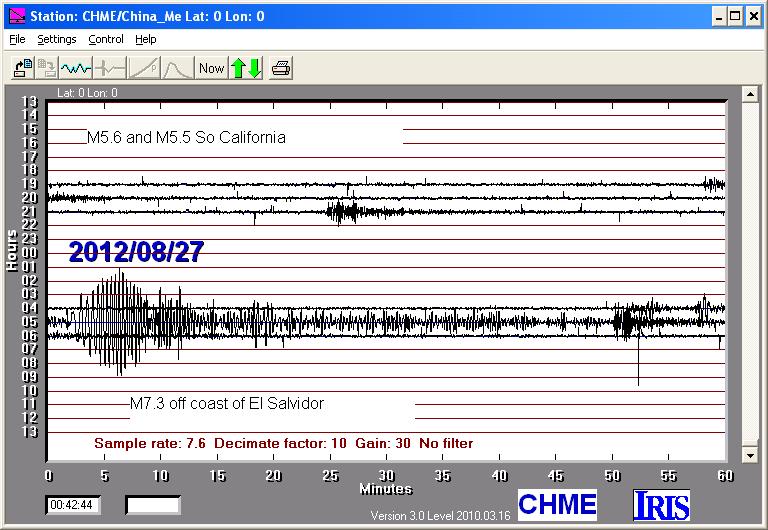
Task: Print the seismogram with printer icon
Action: click(x=282, y=68)
